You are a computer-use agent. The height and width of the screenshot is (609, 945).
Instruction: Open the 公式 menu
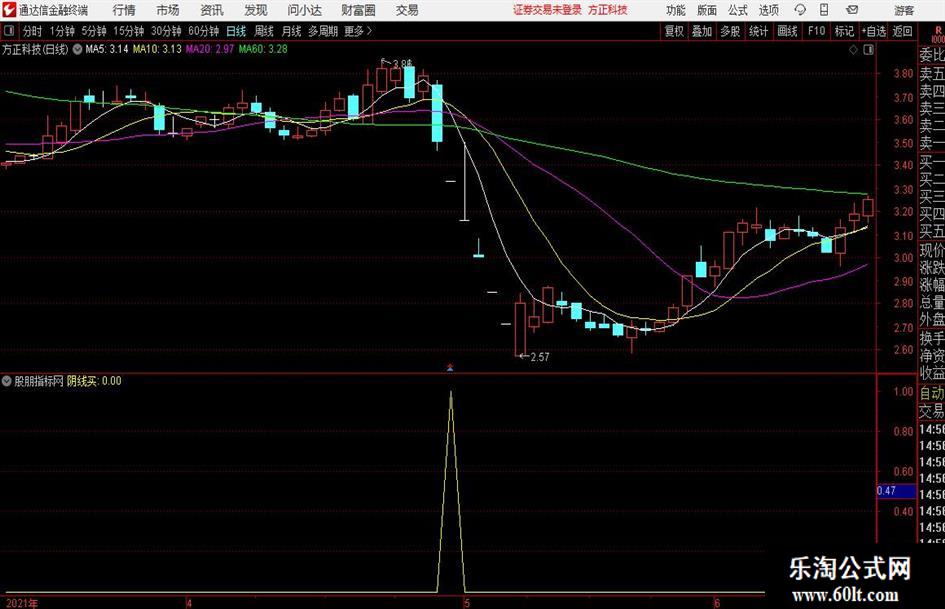(738, 10)
